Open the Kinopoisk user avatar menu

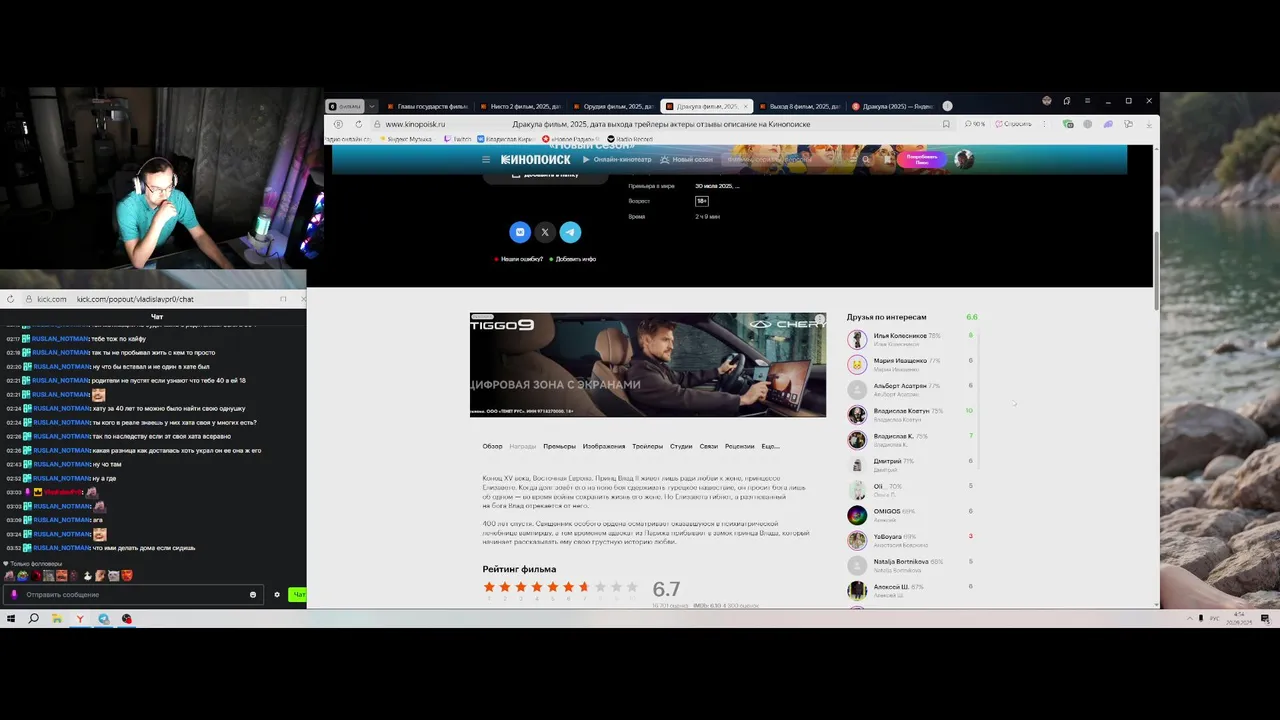click(x=964, y=159)
